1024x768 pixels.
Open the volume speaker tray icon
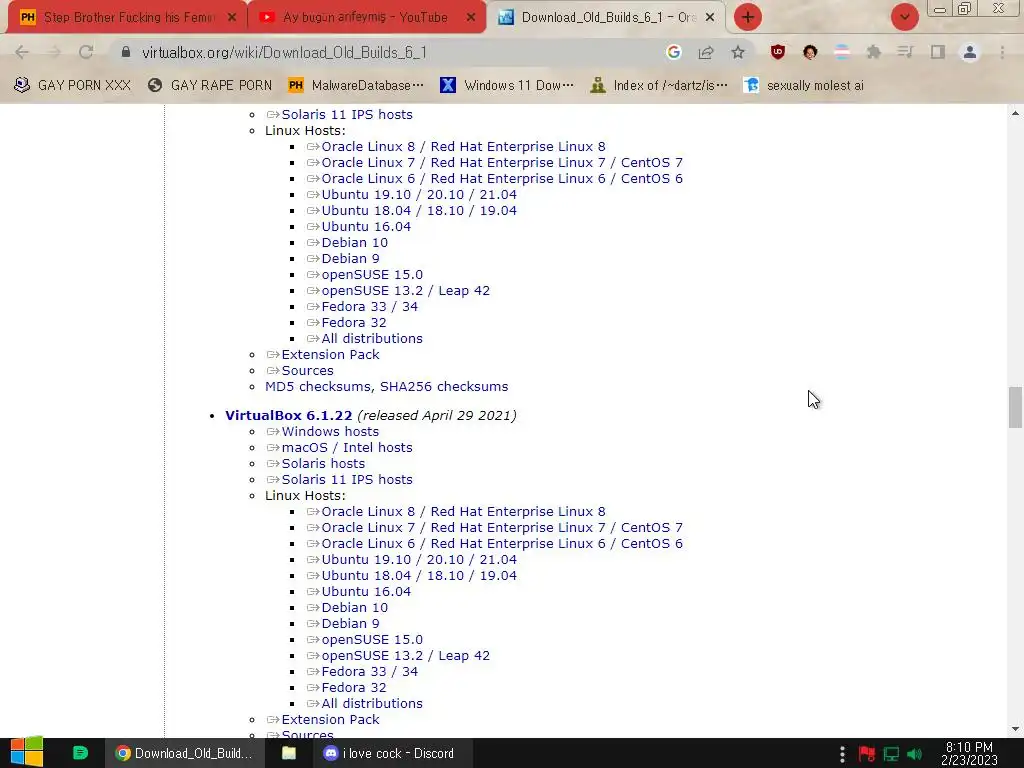pos(914,754)
